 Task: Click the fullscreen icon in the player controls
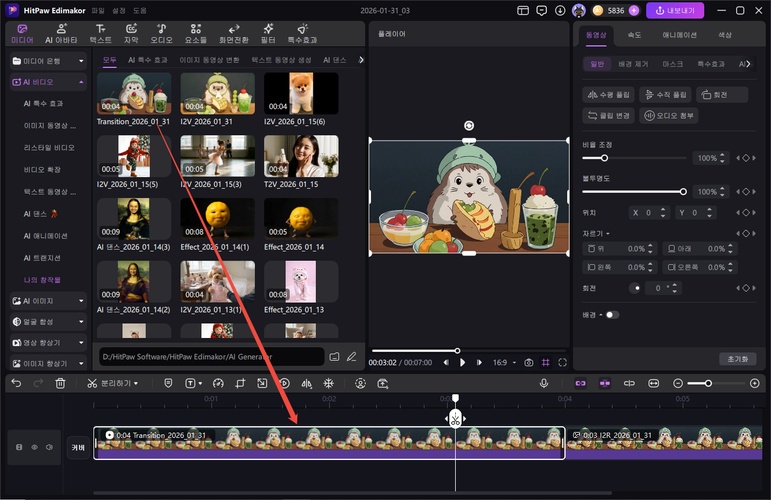pyautogui.click(x=562, y=362)
